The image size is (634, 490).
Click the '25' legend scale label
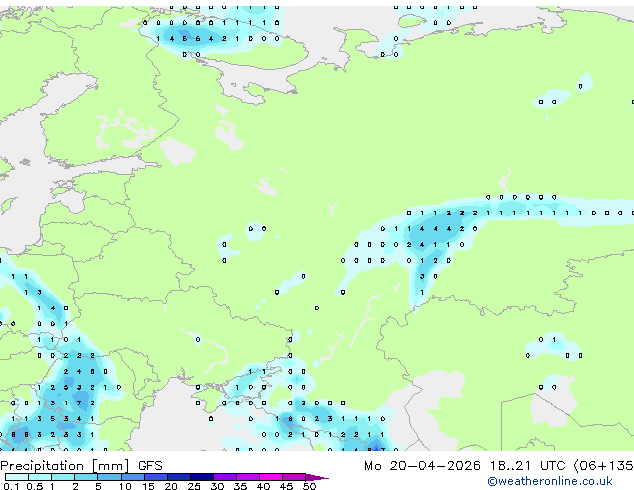(x=194, y=486)
